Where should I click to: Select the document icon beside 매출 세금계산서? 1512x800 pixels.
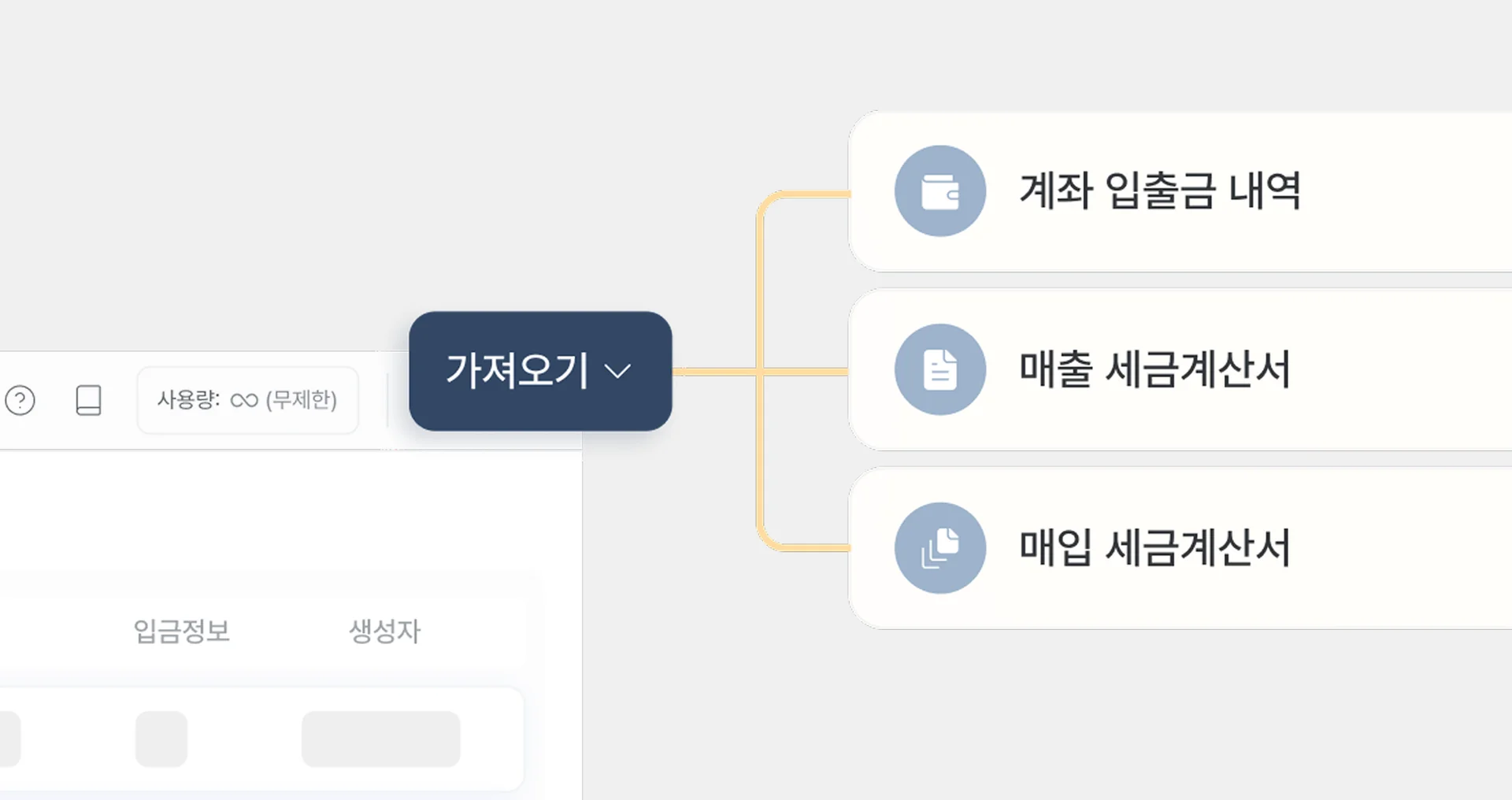point(940,369)
